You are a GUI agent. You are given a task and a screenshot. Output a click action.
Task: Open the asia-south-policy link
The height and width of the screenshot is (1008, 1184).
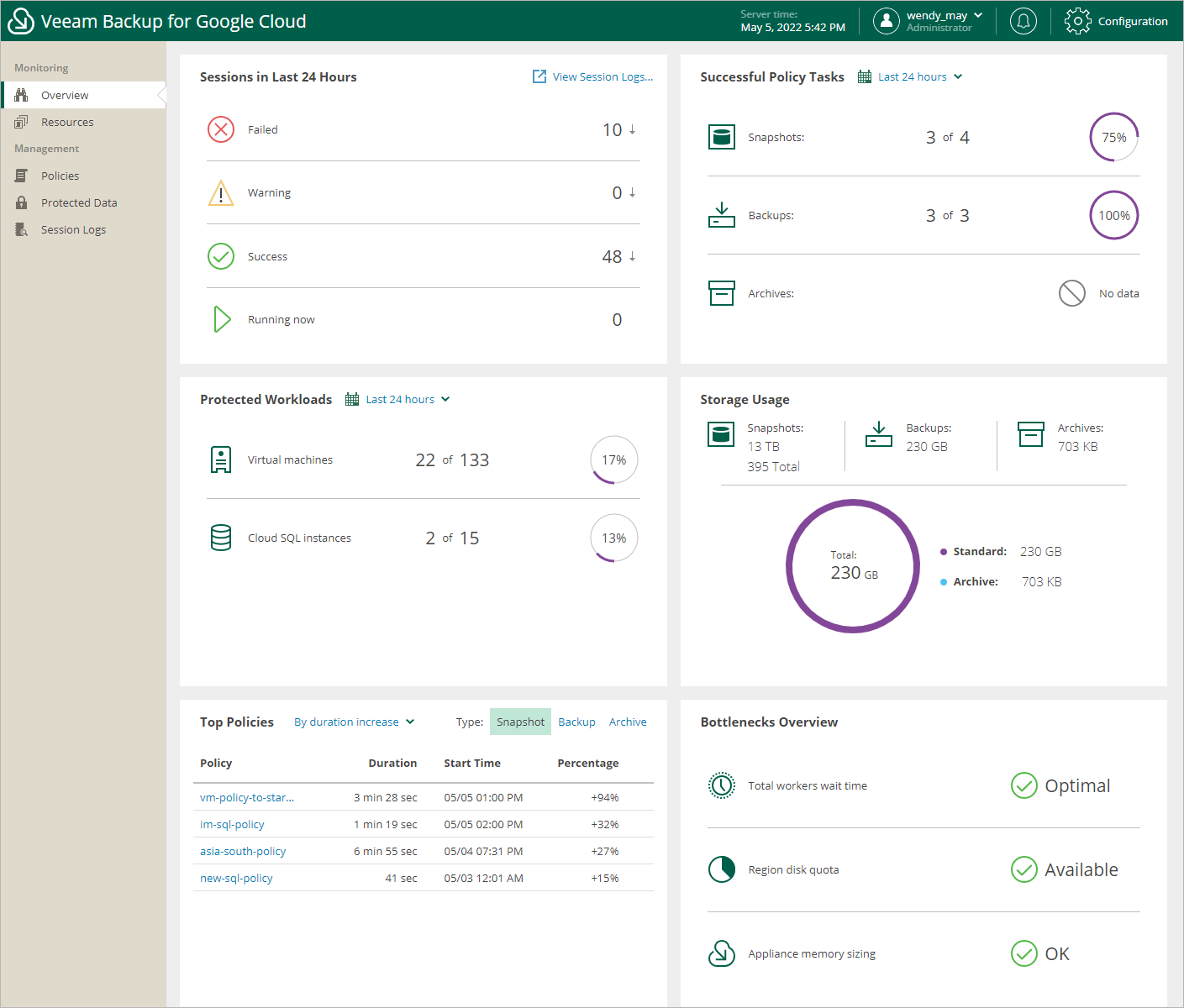click(243, 851)
